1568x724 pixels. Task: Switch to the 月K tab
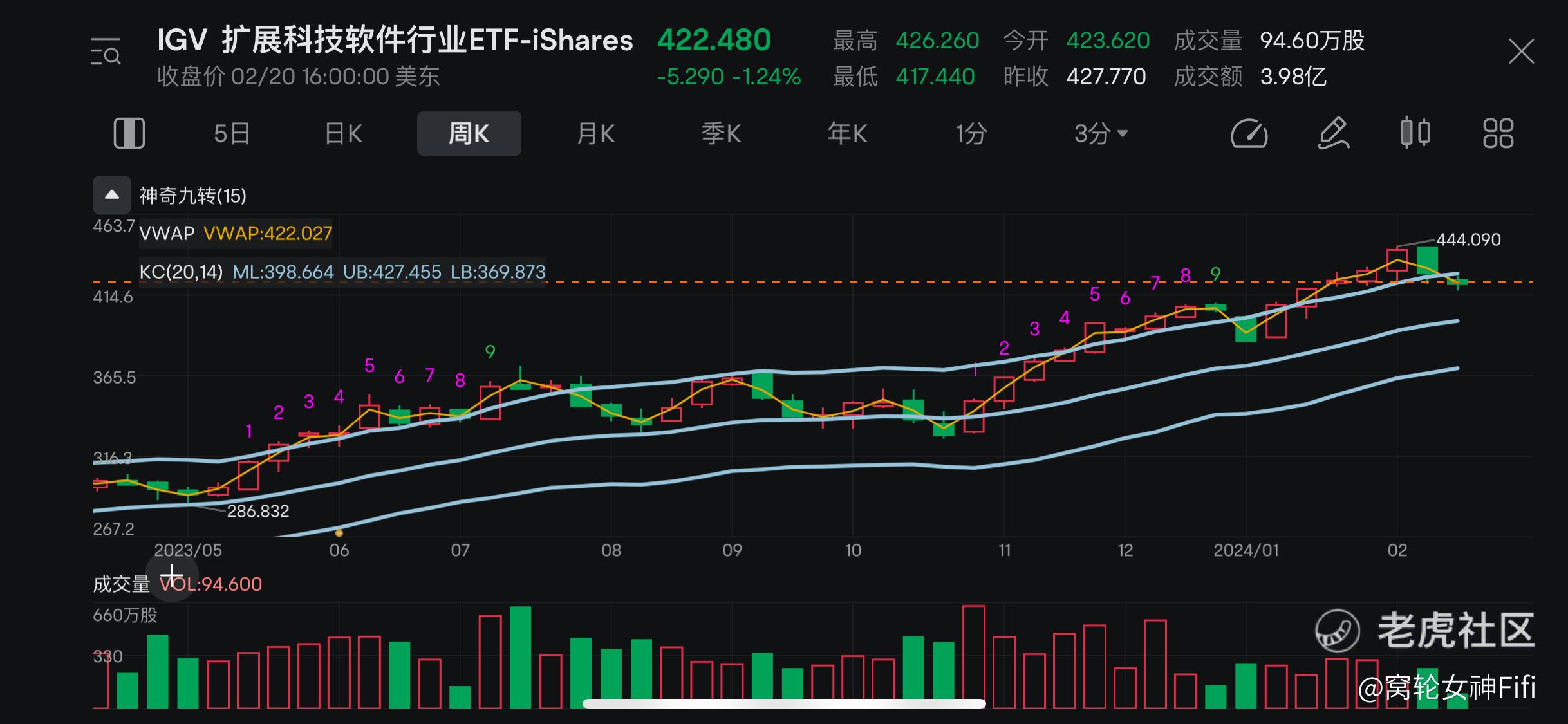(x=596, y=134)
